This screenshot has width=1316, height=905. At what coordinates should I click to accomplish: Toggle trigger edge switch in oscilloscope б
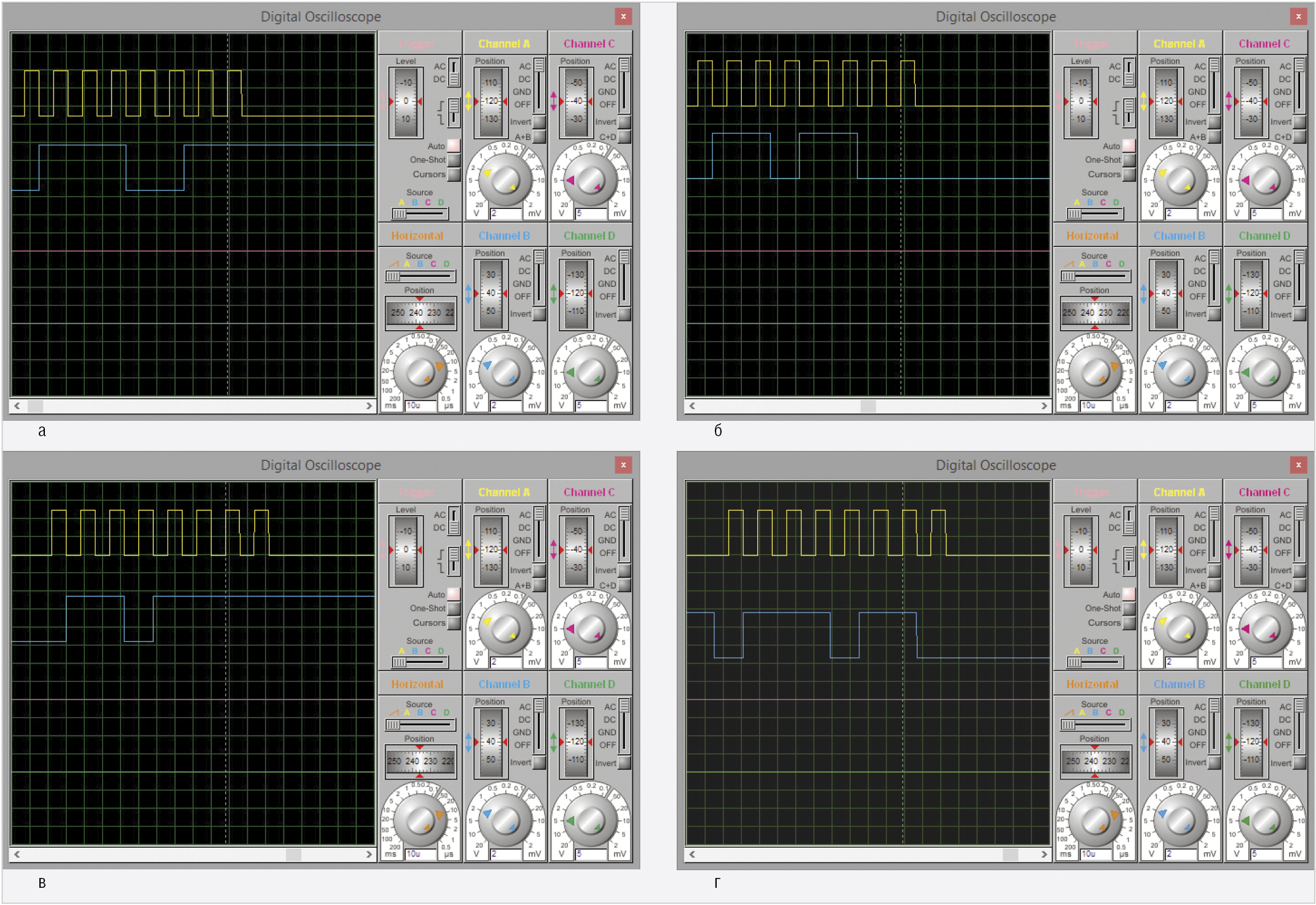coord(1129,112)
